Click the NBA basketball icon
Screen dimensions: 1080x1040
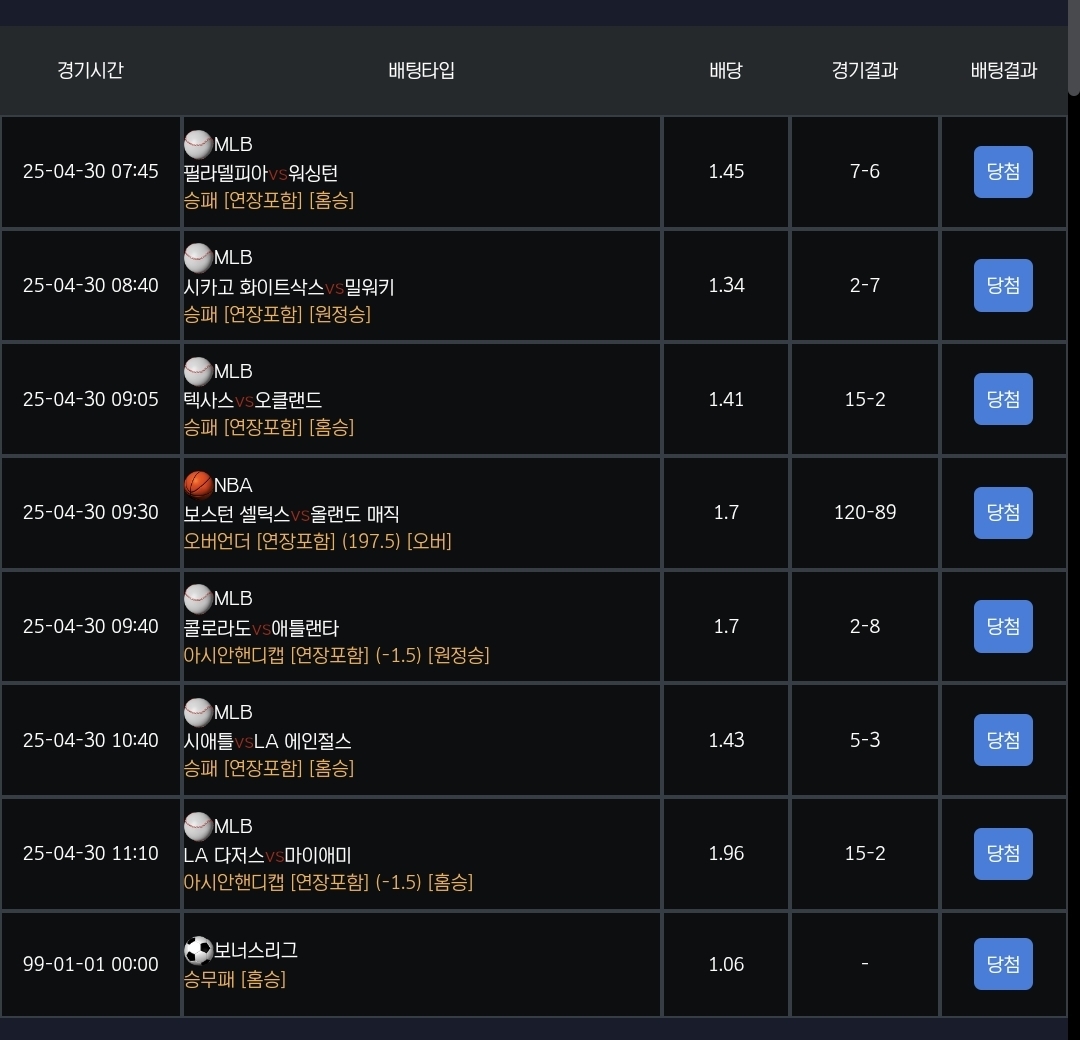pos(198,486)
